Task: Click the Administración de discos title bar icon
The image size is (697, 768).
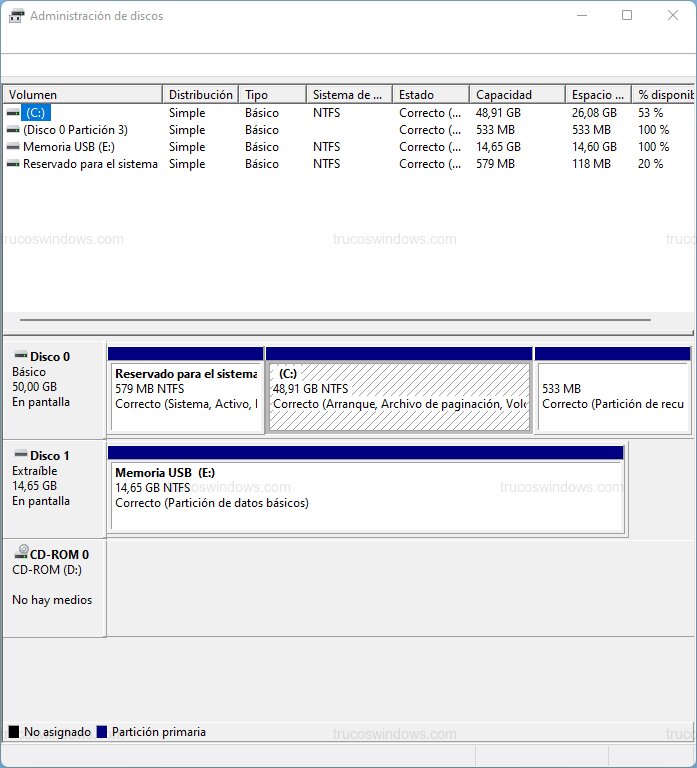Action: [x=16, y=16]
